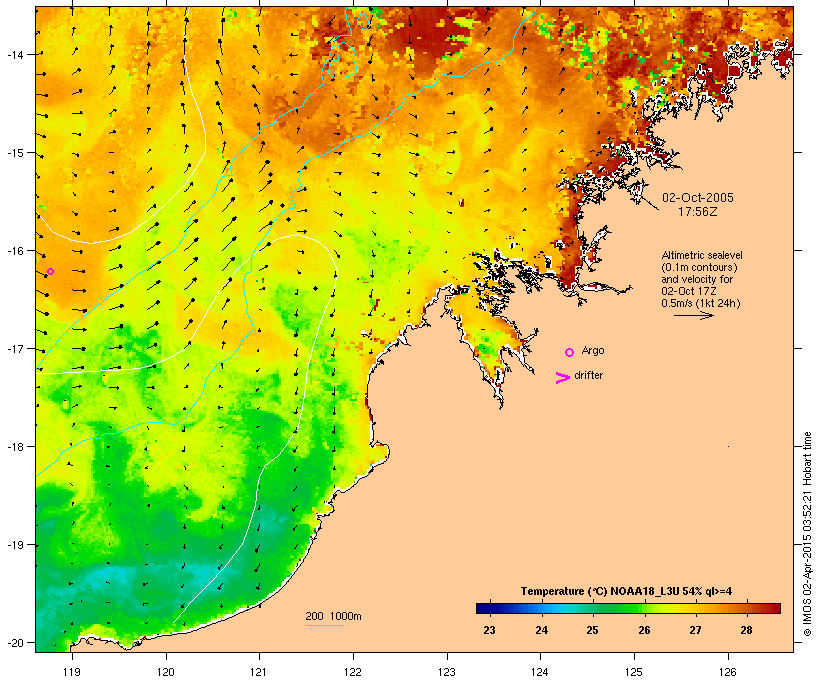This screenshot has height=680, width=820.
Task: Click the '200 1000m' depth label
Action: tap(333, 616)
